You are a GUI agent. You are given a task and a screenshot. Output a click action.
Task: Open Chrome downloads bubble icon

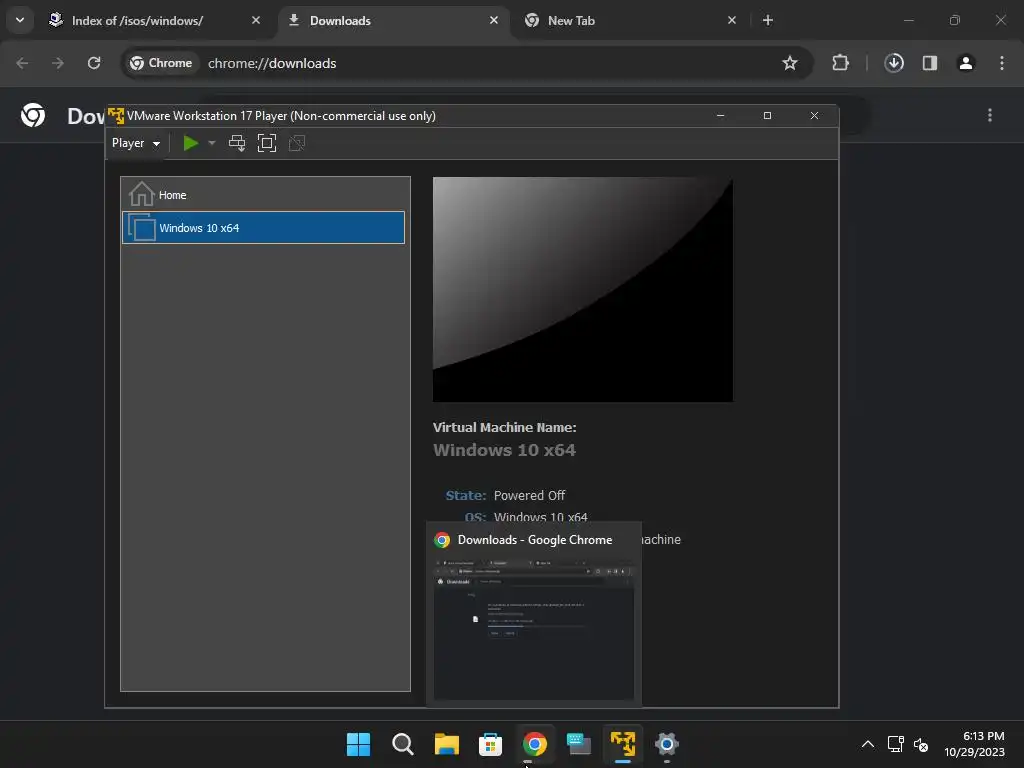click(894, 63)
